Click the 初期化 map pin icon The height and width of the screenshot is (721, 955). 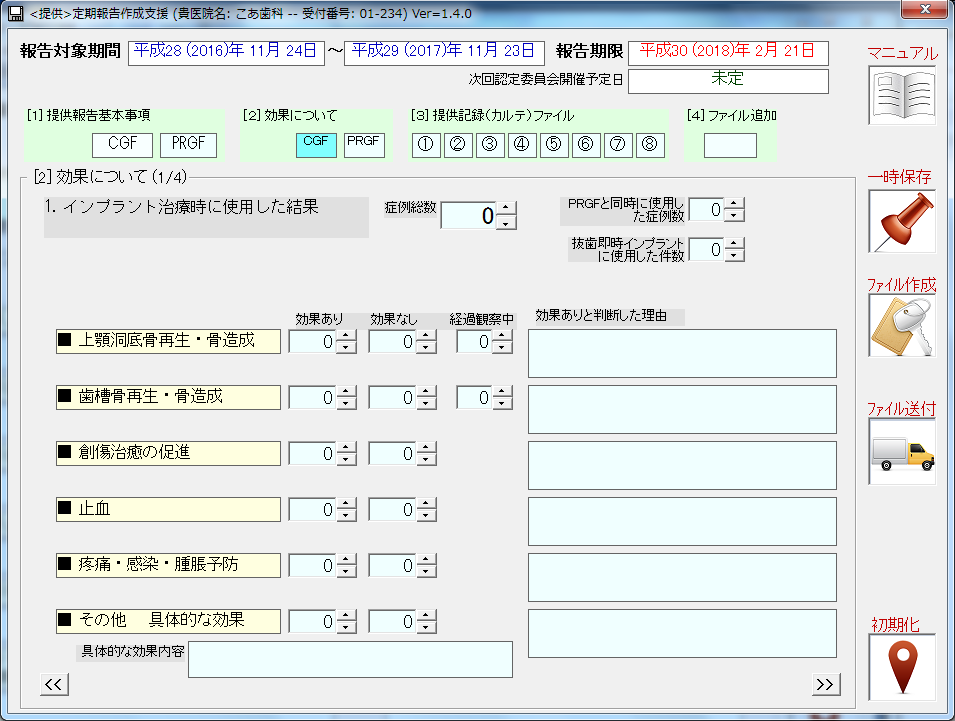click(901, 666)
